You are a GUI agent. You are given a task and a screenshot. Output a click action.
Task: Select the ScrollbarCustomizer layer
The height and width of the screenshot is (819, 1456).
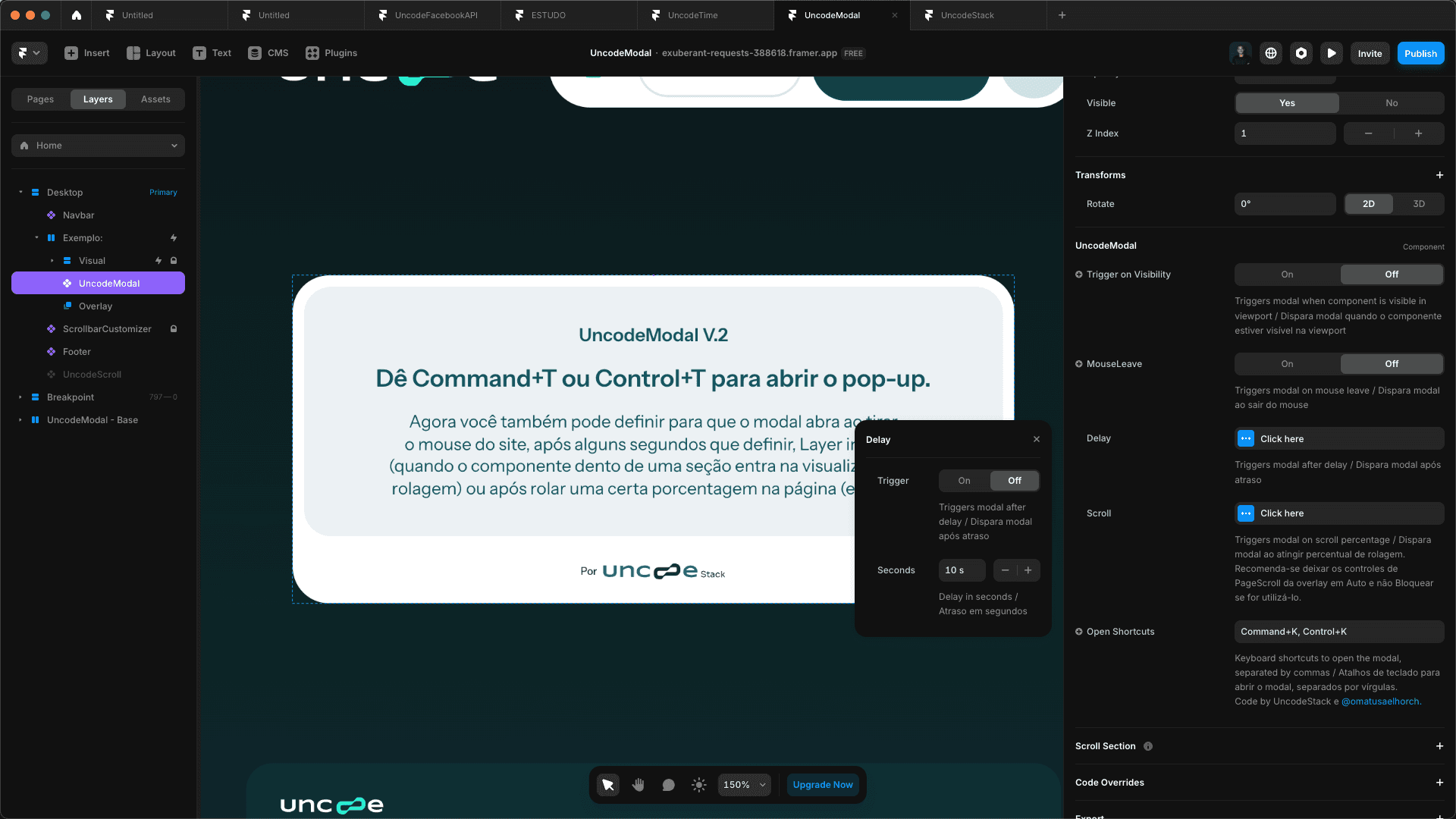pyautogui.click(x=98, y=329)
